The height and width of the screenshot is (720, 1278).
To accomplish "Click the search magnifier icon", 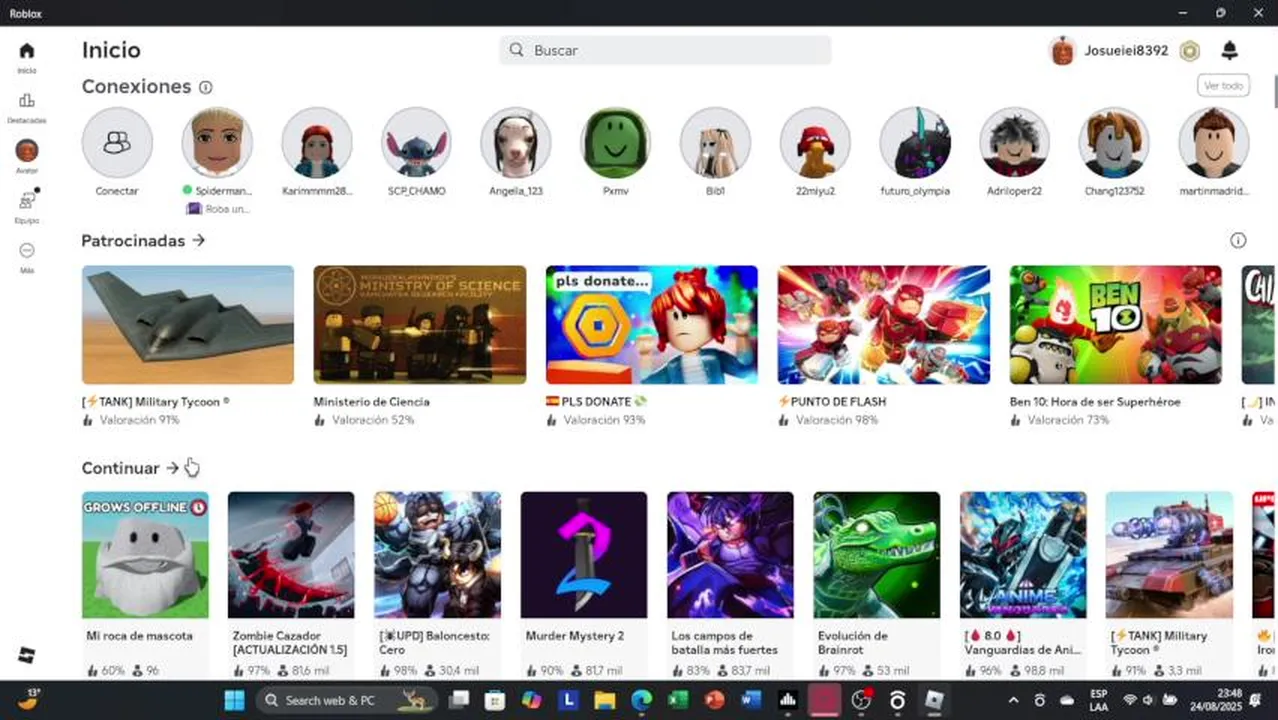I will [516, 50].
